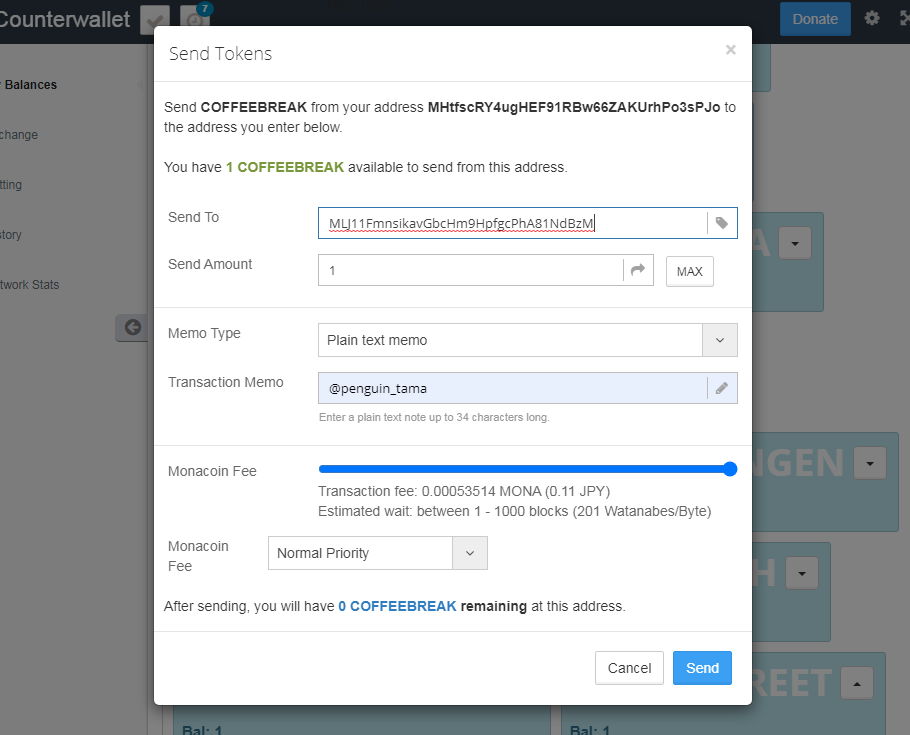This screenshot has width=910, height=735.
Task: Open the dropdown arrow on the top-right asset card
Action: click(794, 243)
